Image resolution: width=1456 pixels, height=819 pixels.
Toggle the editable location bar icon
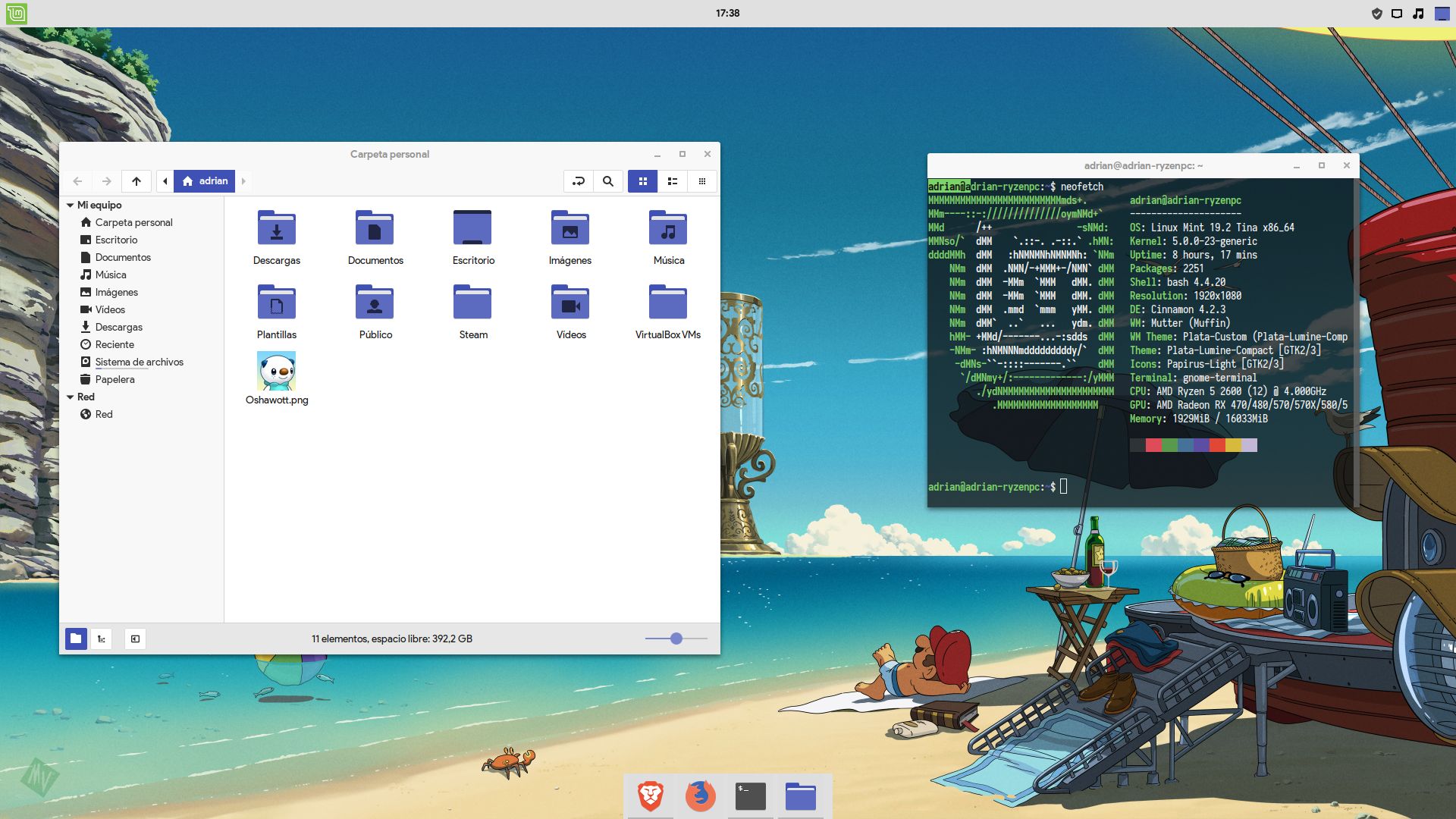578,181
